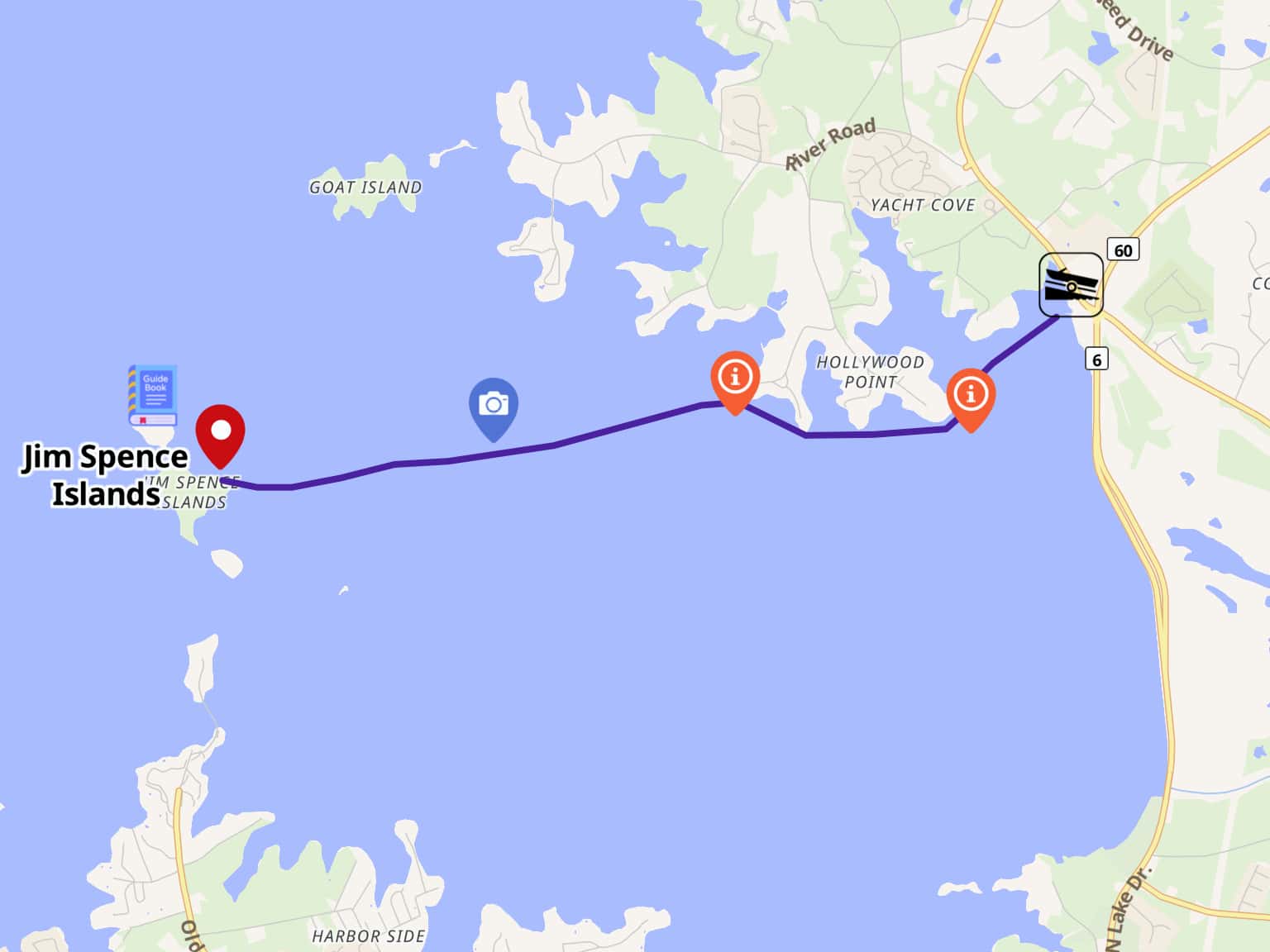Click the Jim Spence Islands bold label
Screen dimensions: 1270x952
click(x=105, y=475)
